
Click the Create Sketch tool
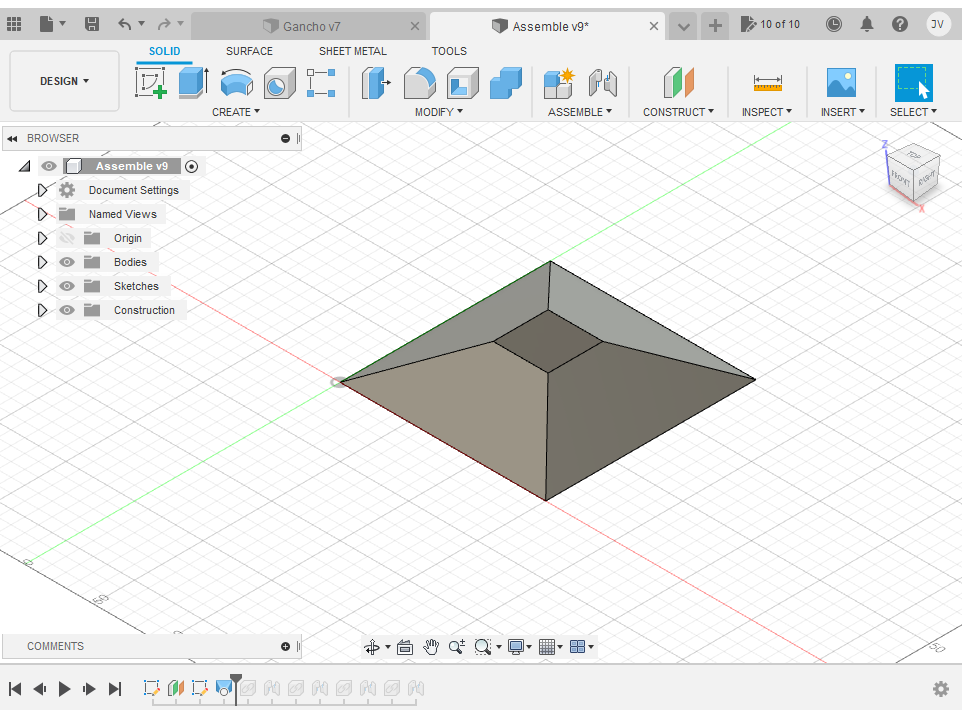151,83
